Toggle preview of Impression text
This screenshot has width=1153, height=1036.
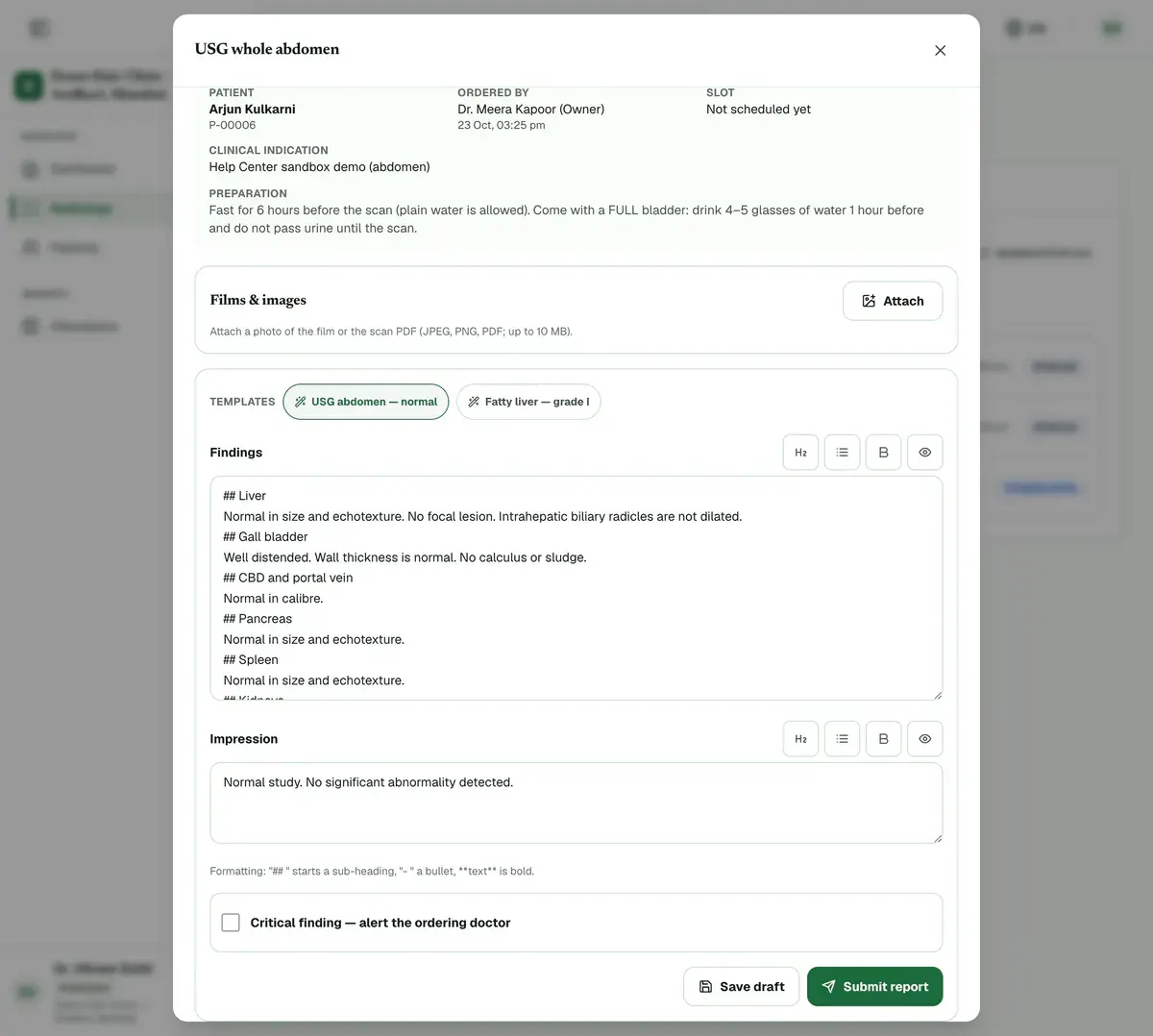pos(924,739)
